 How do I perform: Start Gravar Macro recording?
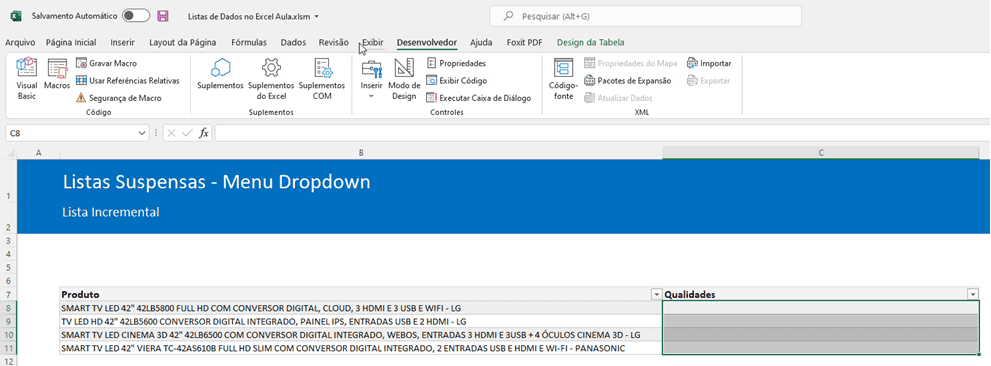106,63
